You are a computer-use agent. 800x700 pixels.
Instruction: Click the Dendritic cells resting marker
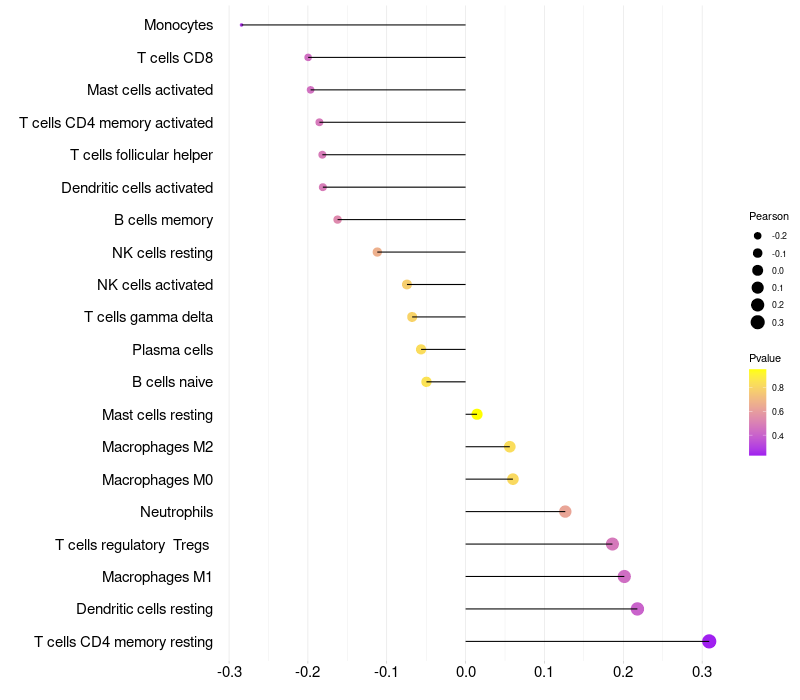(637, 609)
